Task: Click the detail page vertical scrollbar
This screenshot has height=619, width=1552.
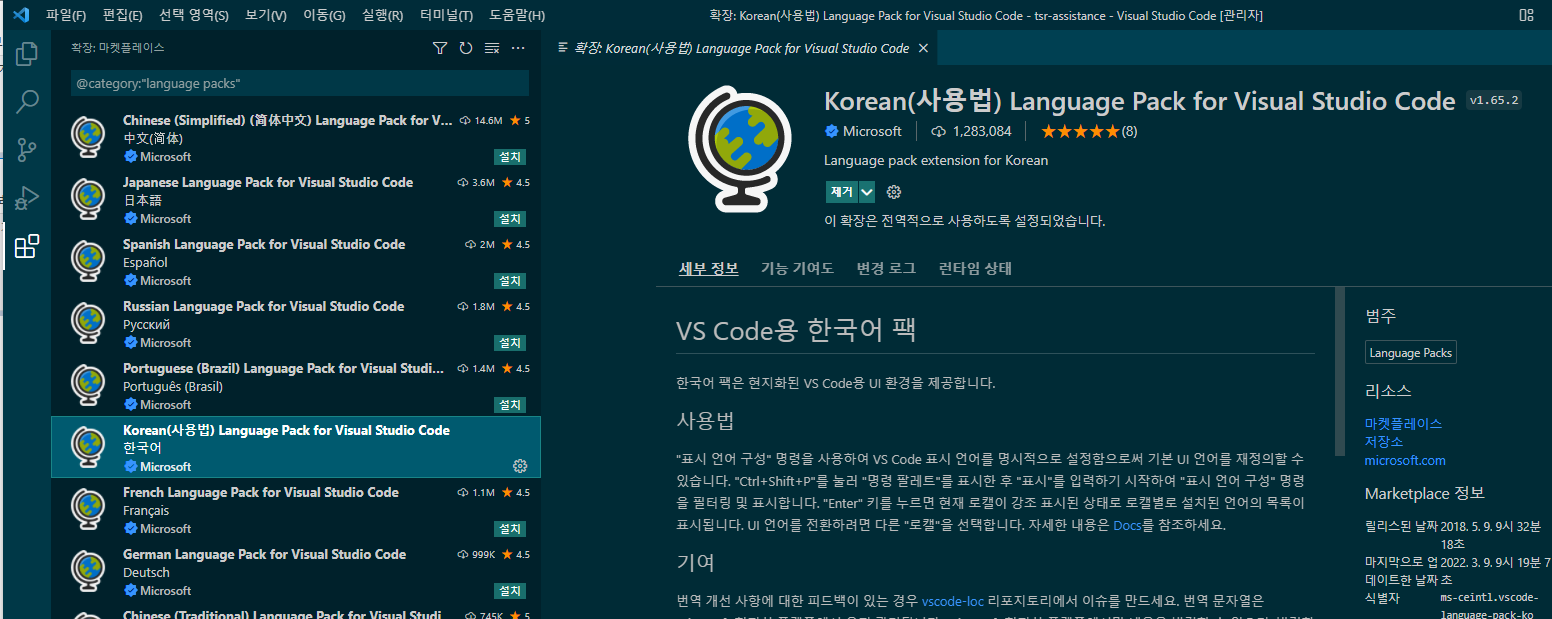Action: (x=1340, y=371)
